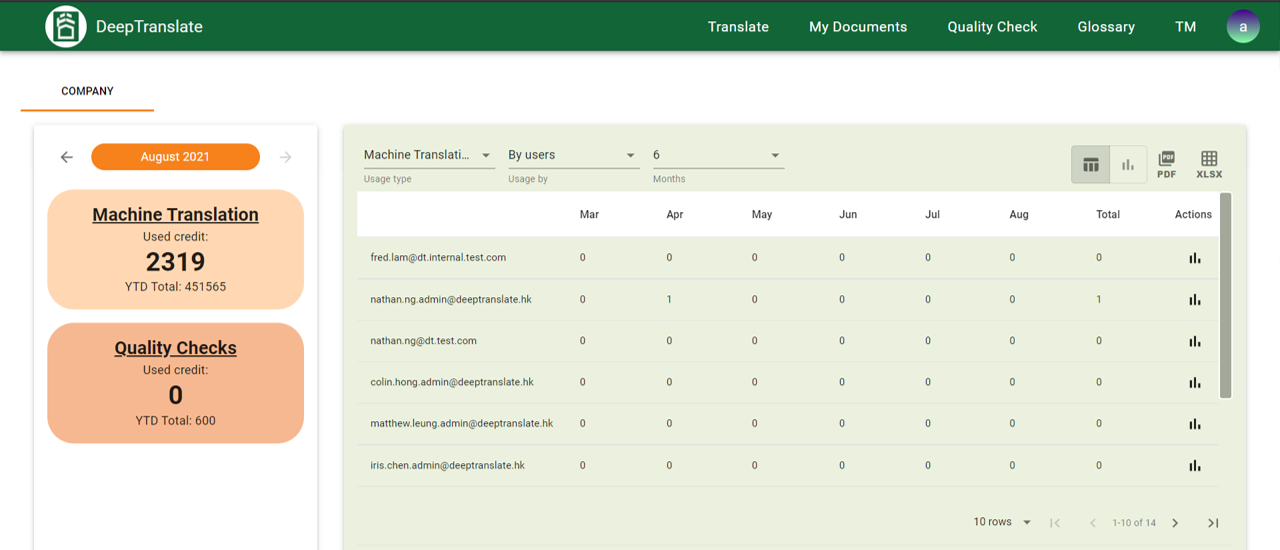Show chart for matthew.leung.admin@deeptranslate.hk
The height and width of the screenshot is (550, 1280).
coord(1195,424)
